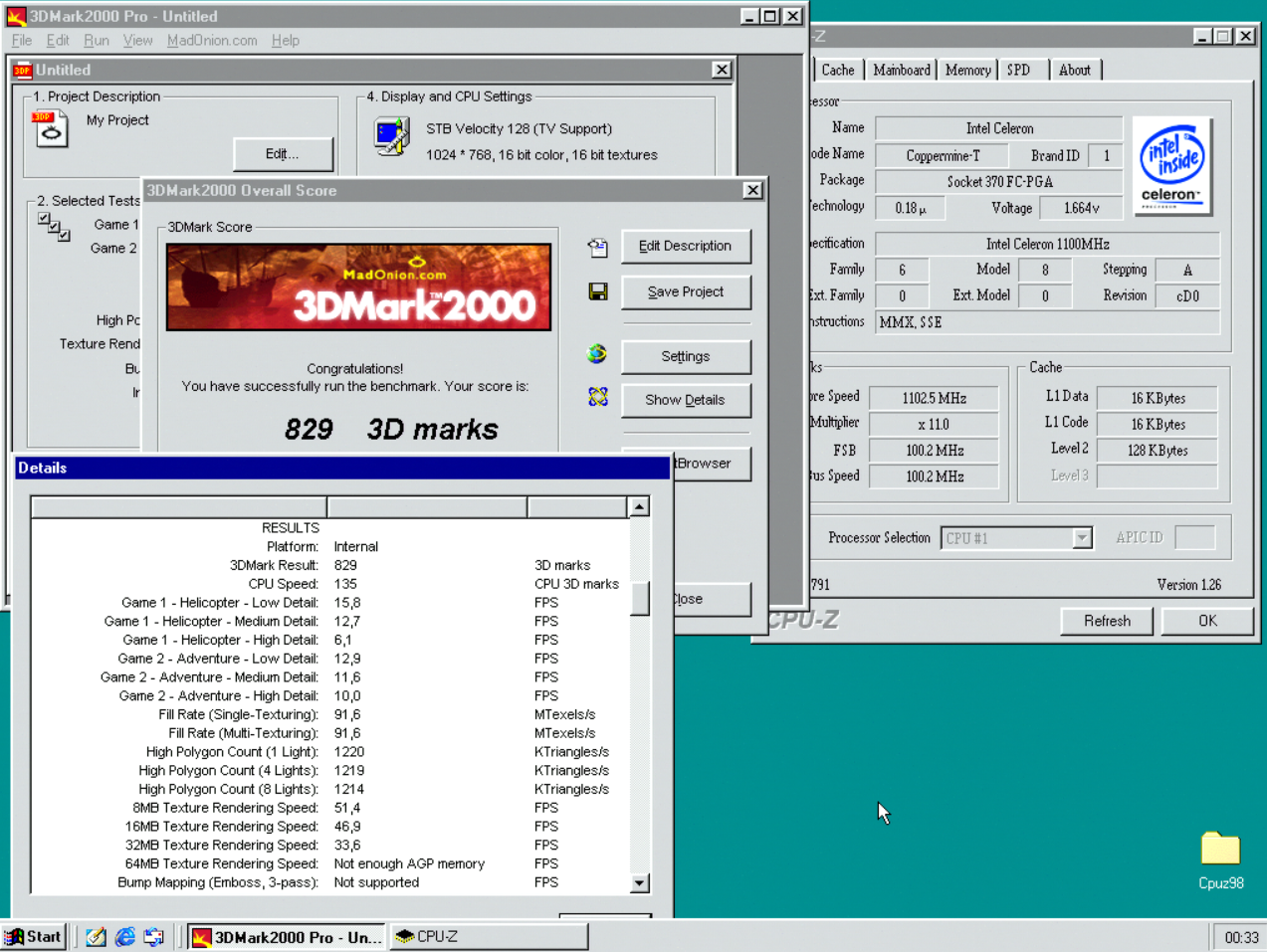This screenshot has height=952, width=1267.
Task: Close the 3DMark2000 Overall Score dialog
Action: coord(753,190)
